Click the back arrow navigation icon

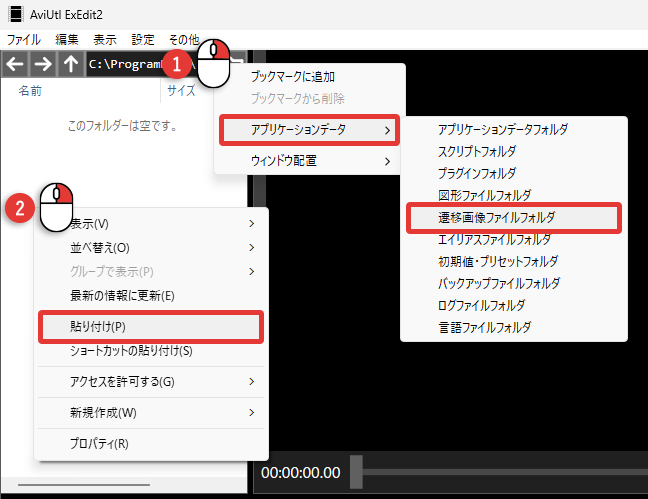click(x=15, y=64)
